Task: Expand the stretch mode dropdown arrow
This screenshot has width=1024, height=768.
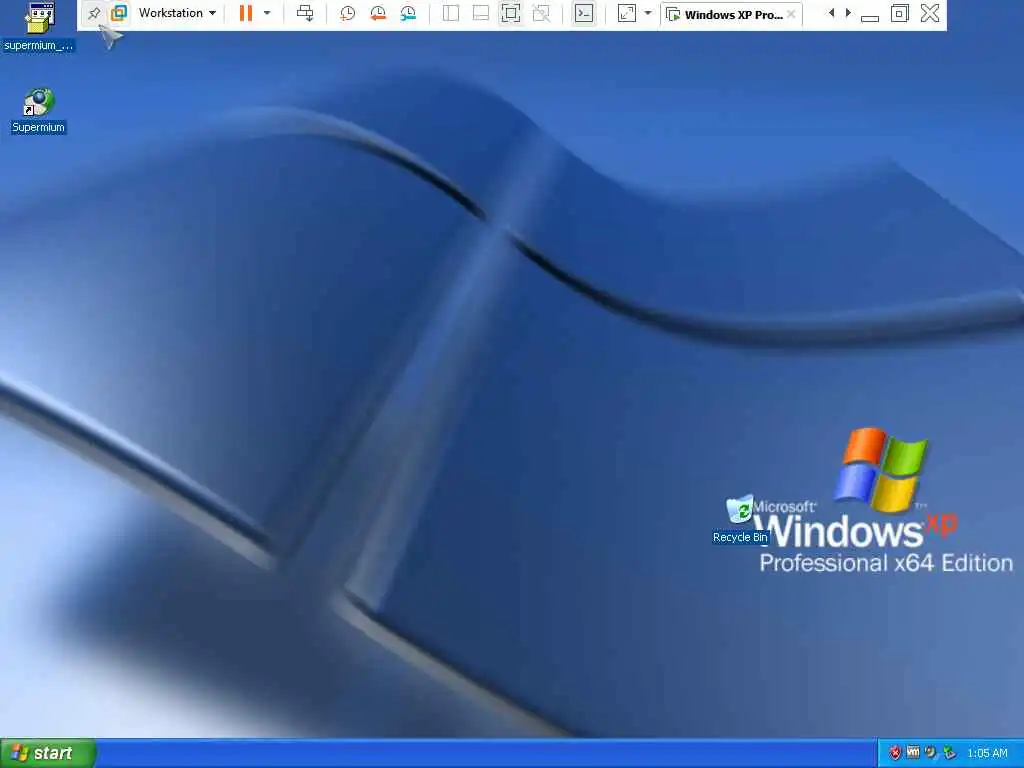Action: (x=647, y=13)
